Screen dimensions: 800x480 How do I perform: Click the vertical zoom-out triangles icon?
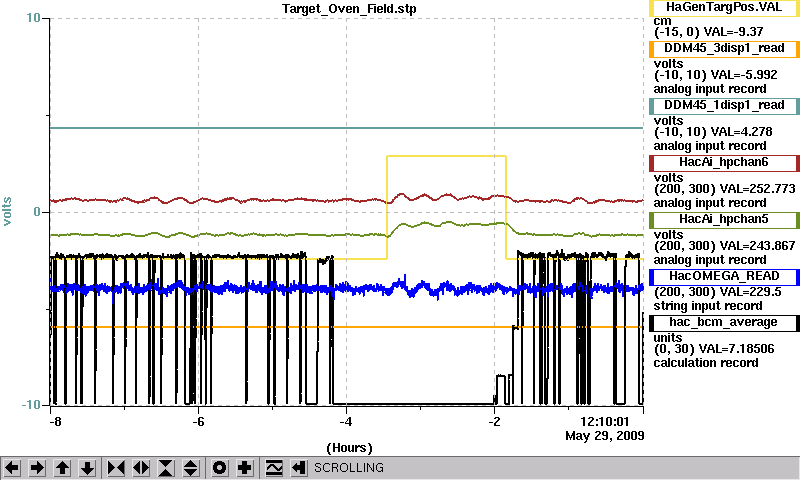coord(191,468)
